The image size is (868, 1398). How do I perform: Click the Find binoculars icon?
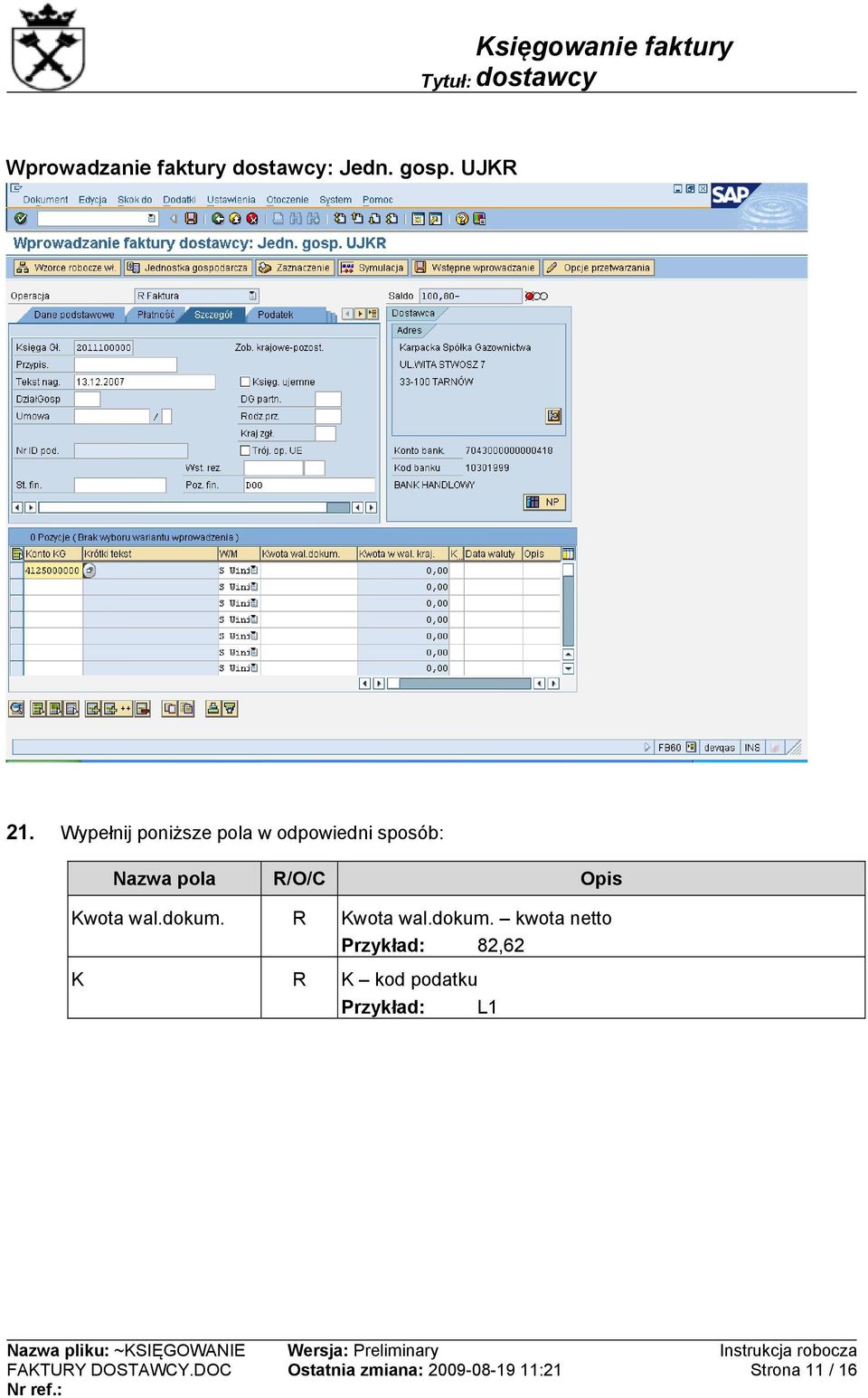(x=296, y=219)
